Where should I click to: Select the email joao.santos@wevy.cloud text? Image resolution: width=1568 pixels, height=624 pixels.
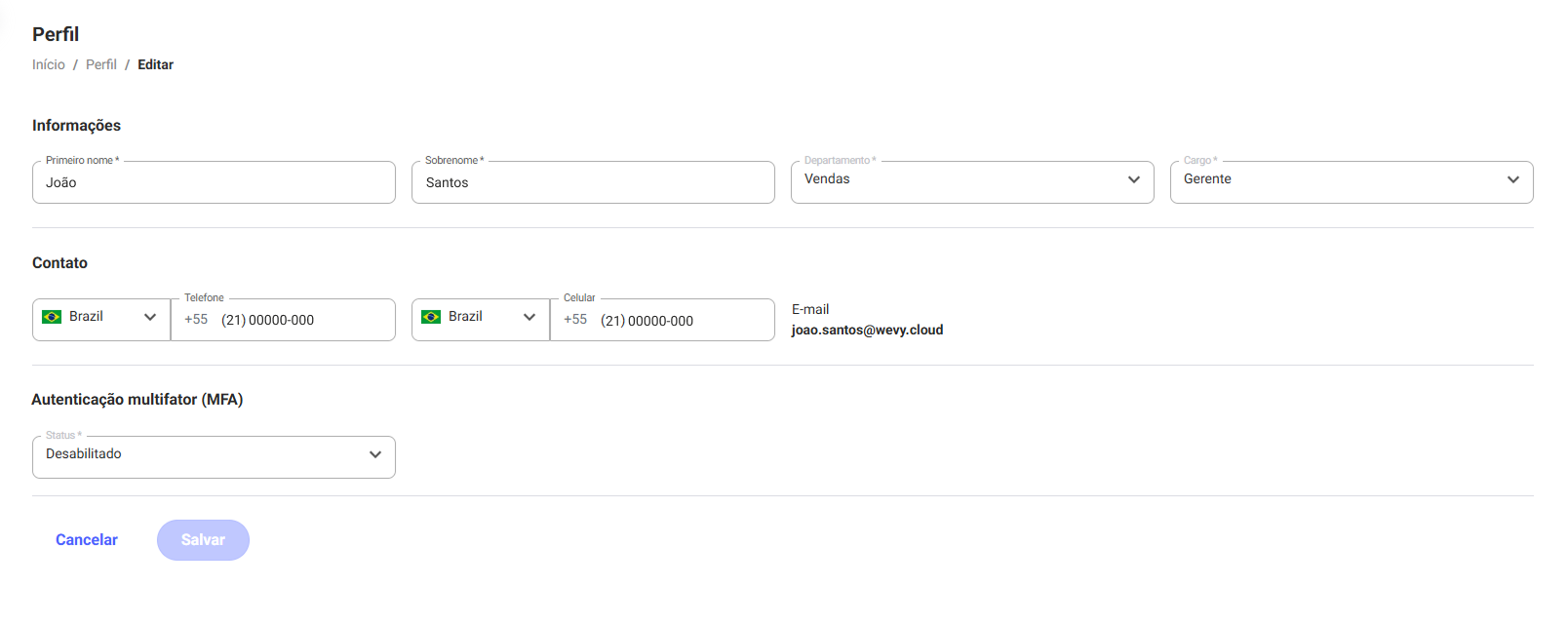(867, 330)
